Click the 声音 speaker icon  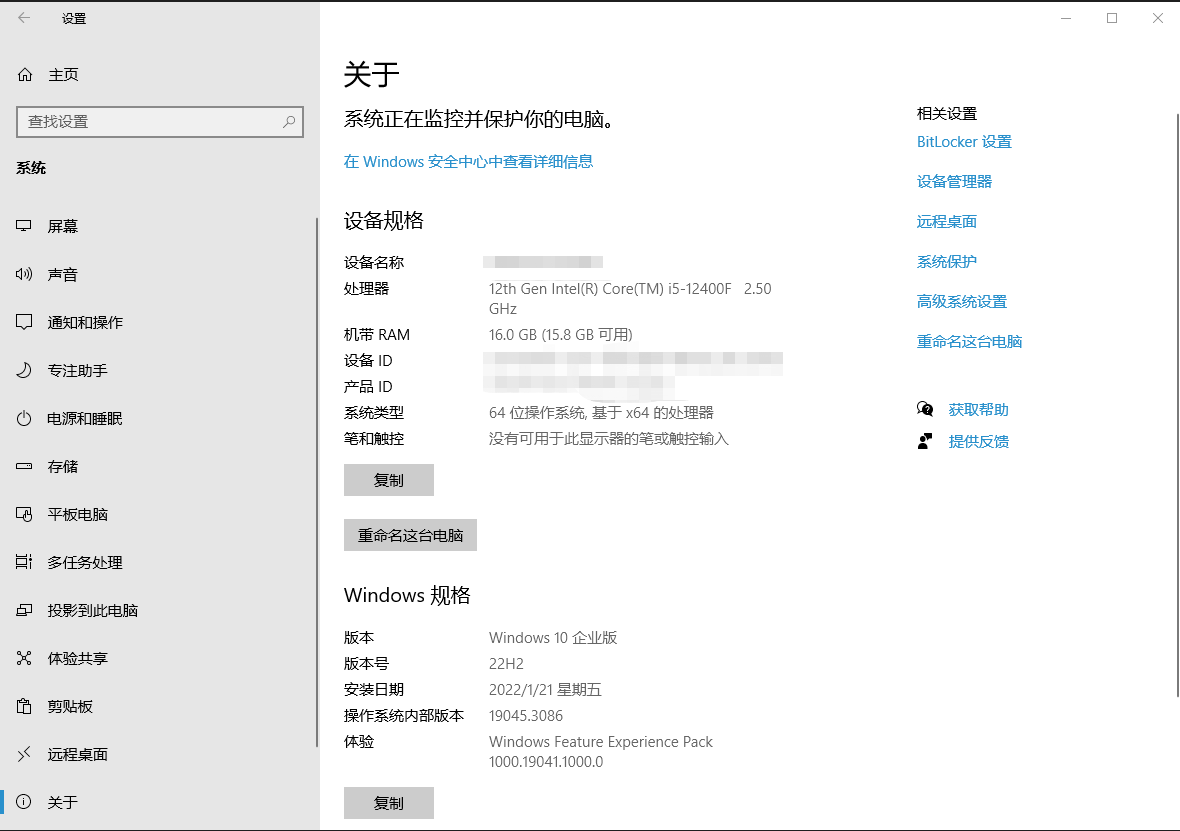[24, 274]
